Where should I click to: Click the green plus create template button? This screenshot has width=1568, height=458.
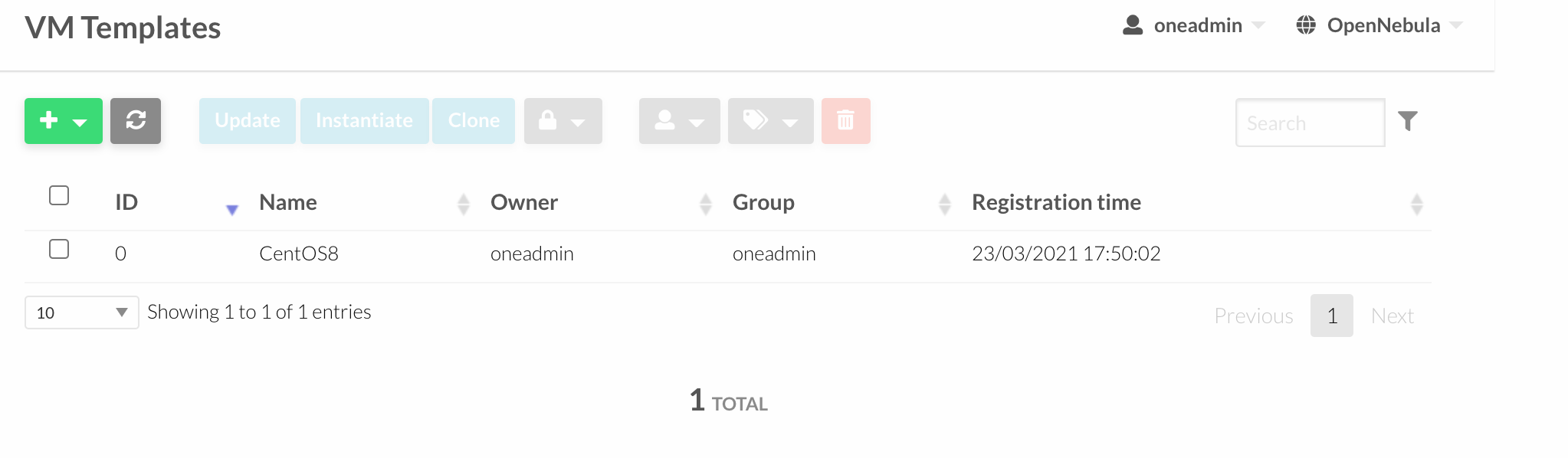click(64, 121)
